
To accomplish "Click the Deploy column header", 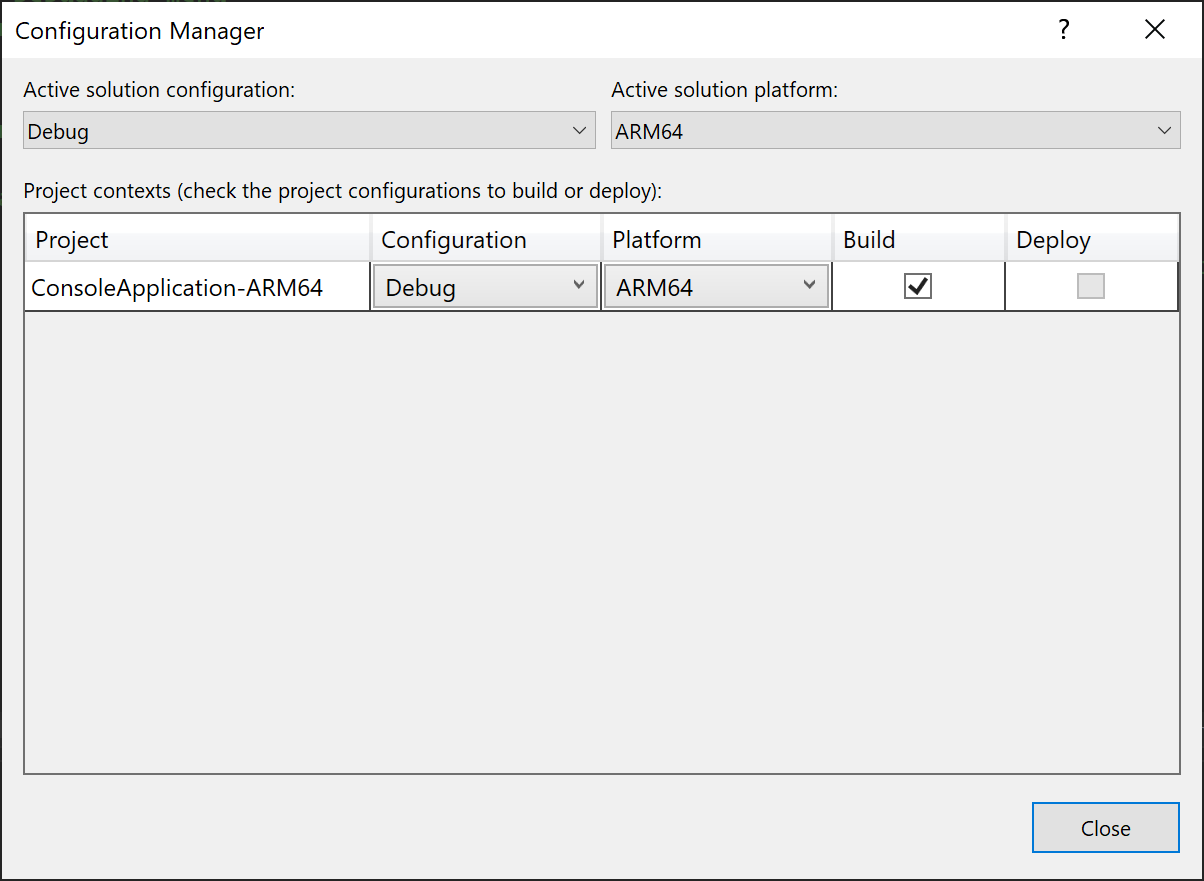I will [1053, 239].
